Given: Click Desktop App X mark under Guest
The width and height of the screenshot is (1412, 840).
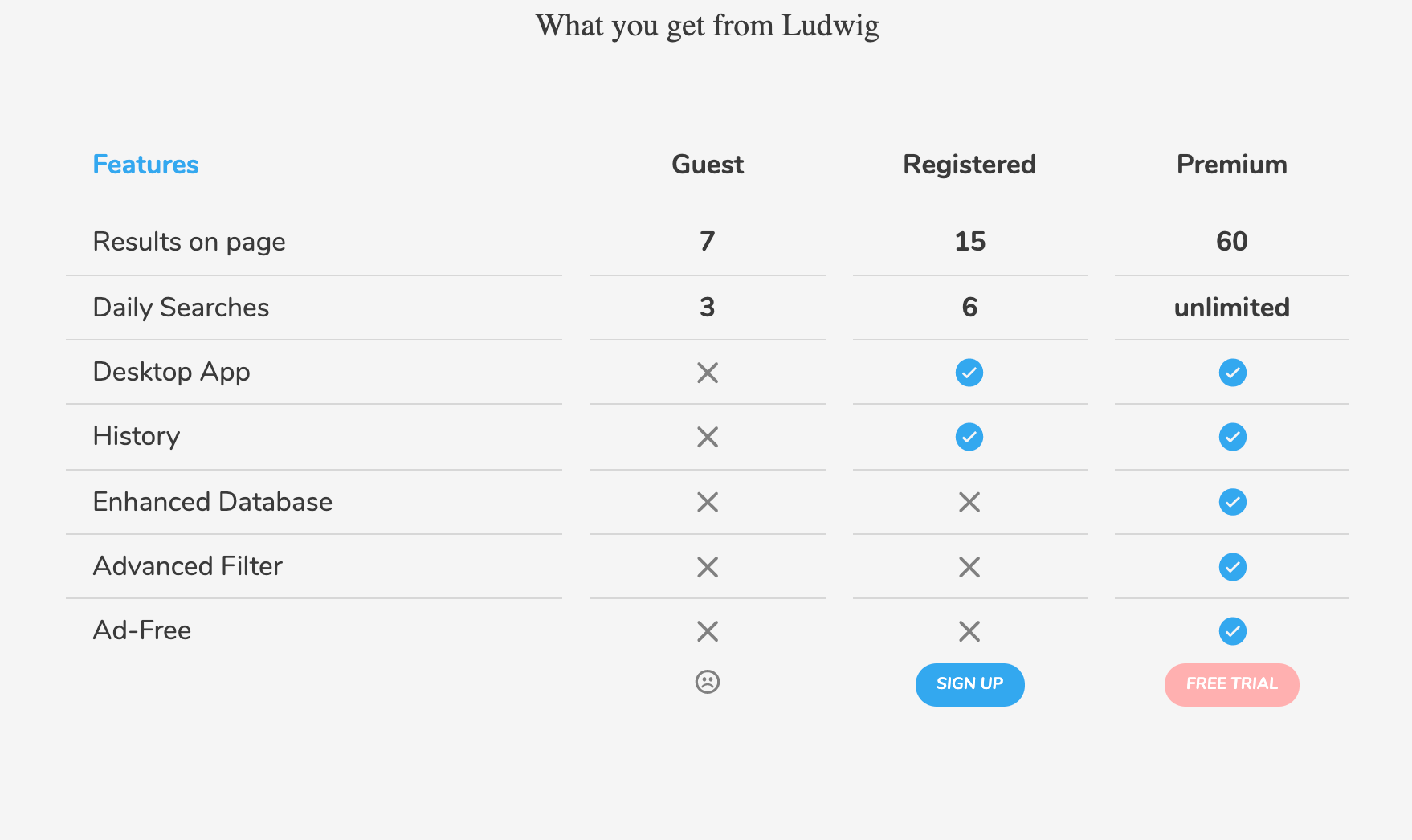Looking at the screenshot, I should point(708,373).
